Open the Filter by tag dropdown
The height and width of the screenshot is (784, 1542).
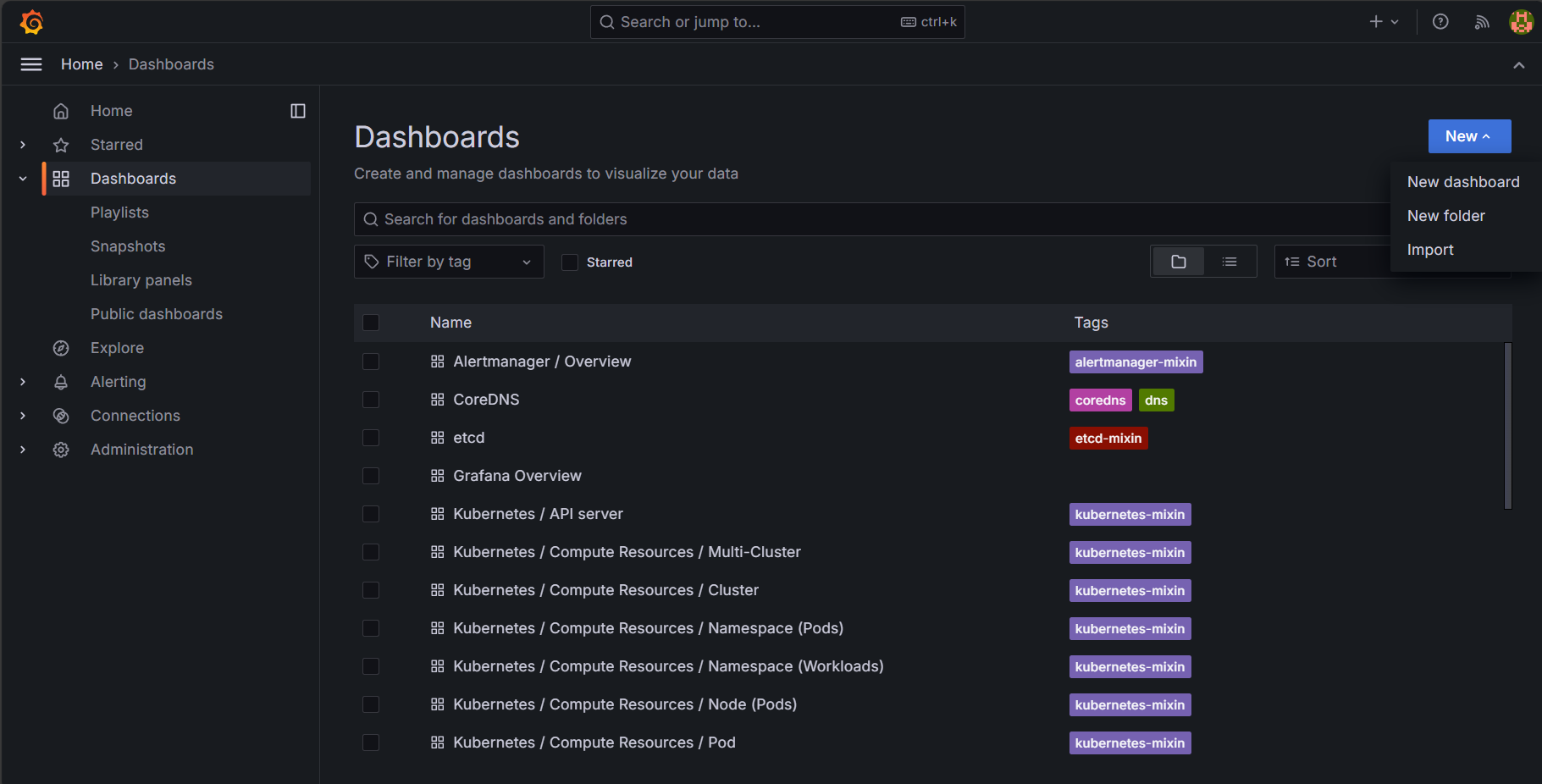click(449, 262)
